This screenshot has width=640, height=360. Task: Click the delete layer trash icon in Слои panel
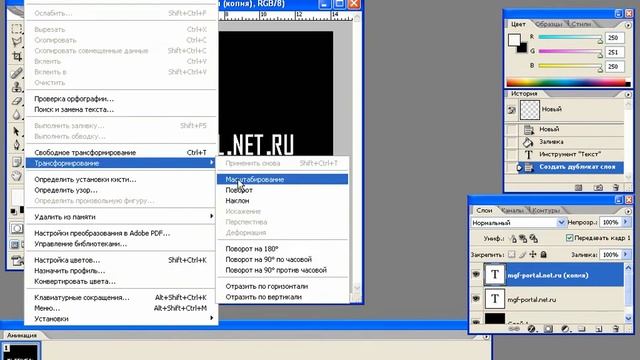[x=616, y=329]
